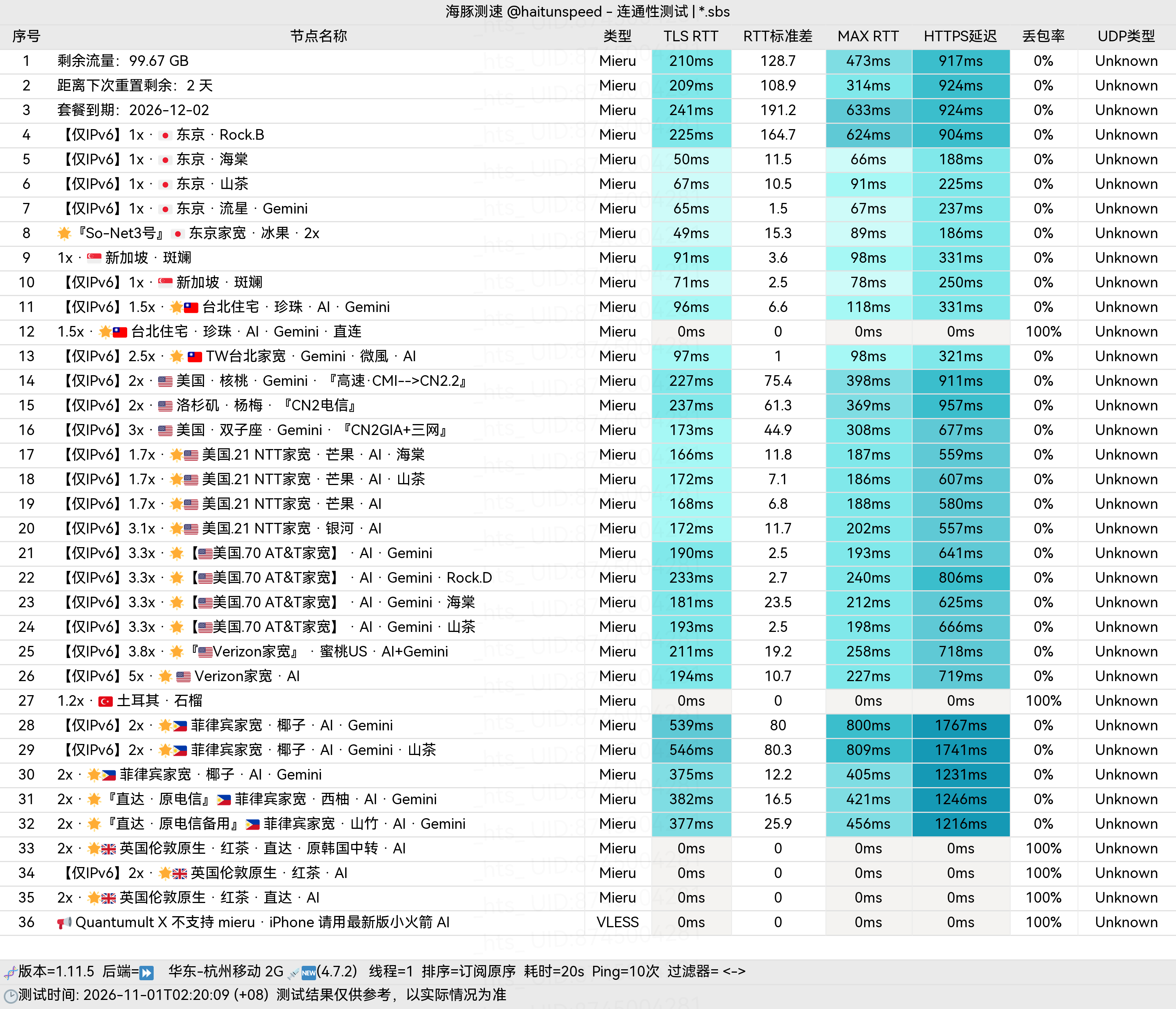The image size is (1176, 1009).
Task: Click the Taiwan flag before TW台北家宽
Action: pos(195,357)
